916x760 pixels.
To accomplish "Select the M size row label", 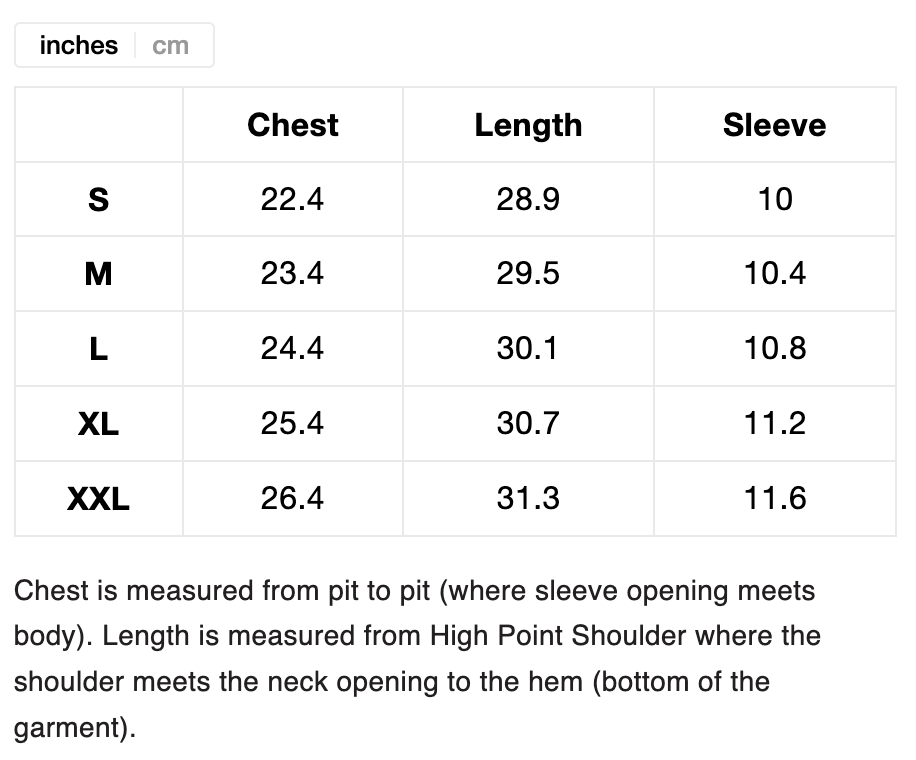I will click(x=98, y=274).
